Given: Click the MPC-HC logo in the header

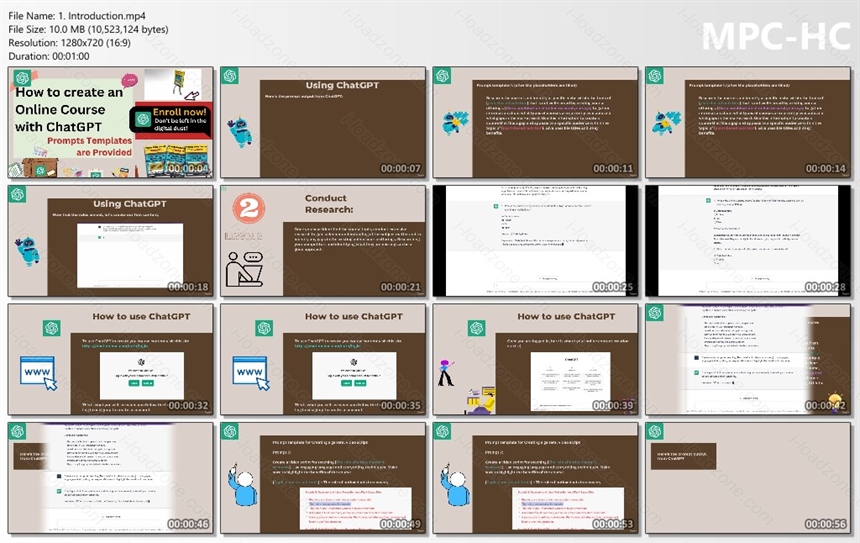Looking at the screenshot, I should click(x=776, y=37).
